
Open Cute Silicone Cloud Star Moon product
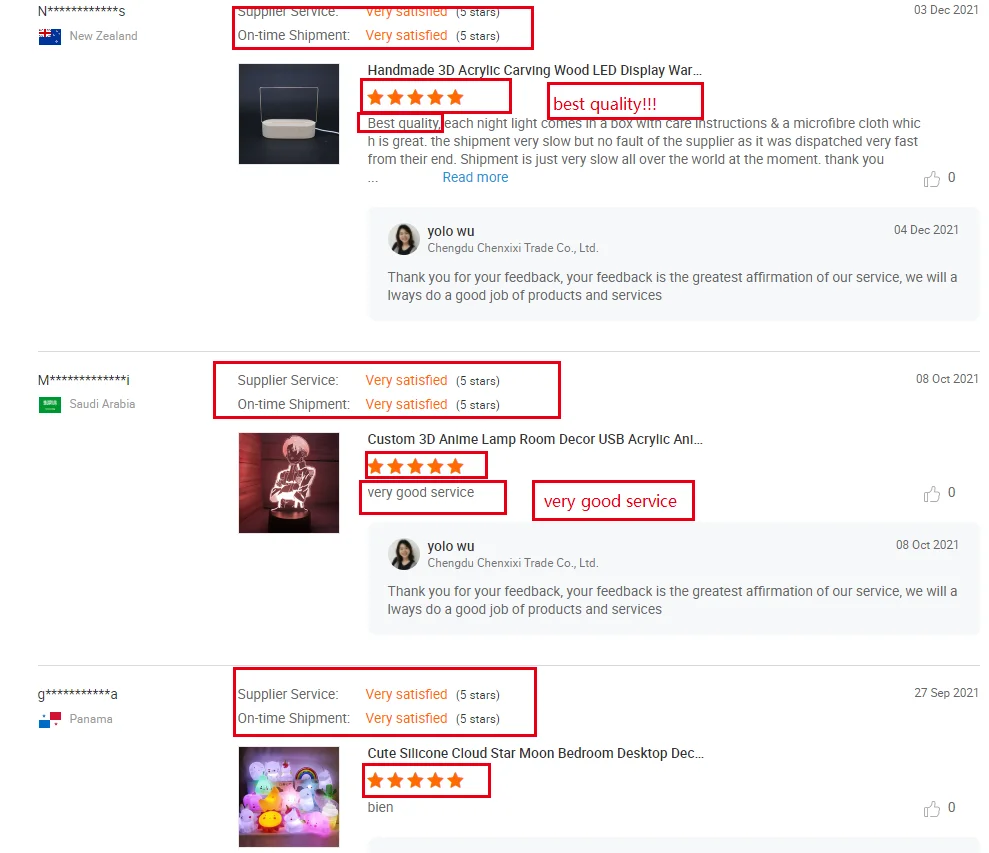(535, 753)
